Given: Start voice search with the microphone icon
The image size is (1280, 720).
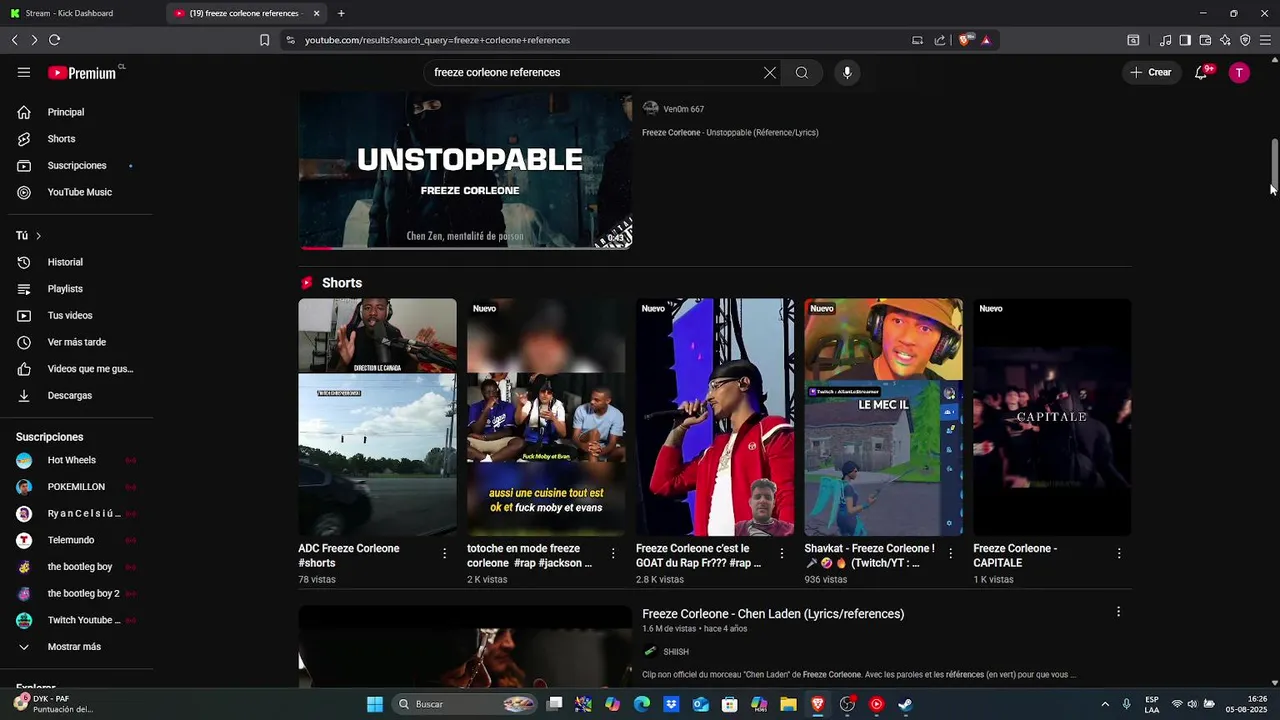Looking at the screenshot, I should click(847, 72).
